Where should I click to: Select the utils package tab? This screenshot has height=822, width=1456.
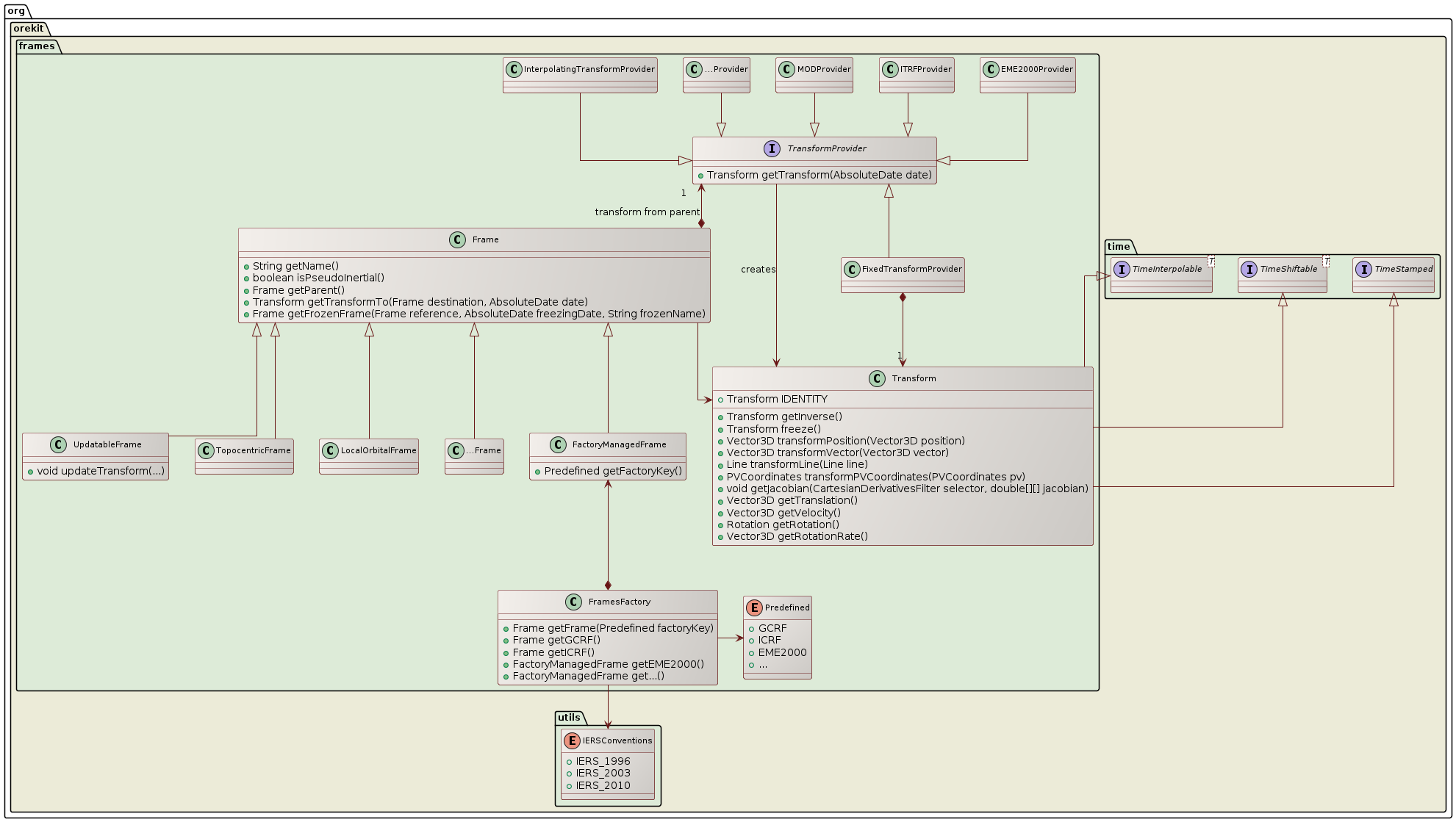[569, 718]
